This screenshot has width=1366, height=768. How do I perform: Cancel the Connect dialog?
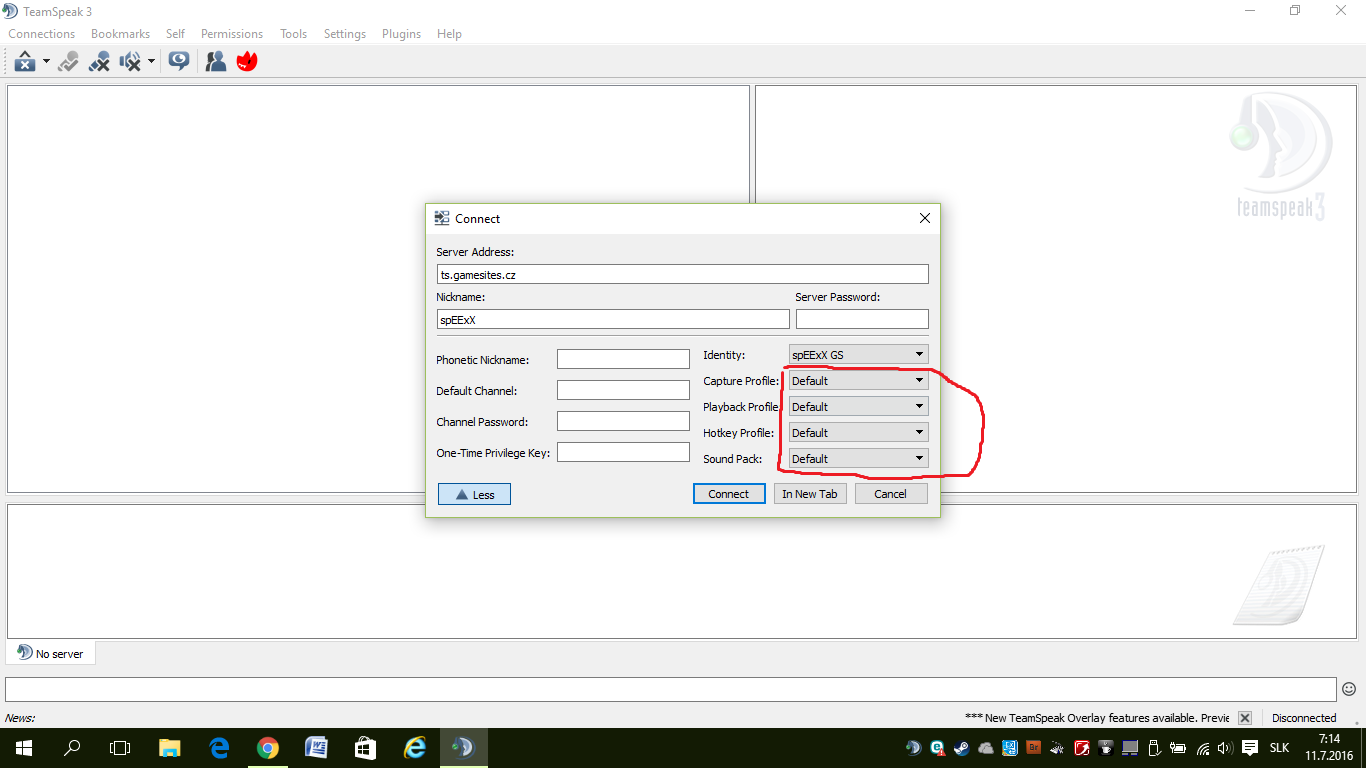(891, 494)
